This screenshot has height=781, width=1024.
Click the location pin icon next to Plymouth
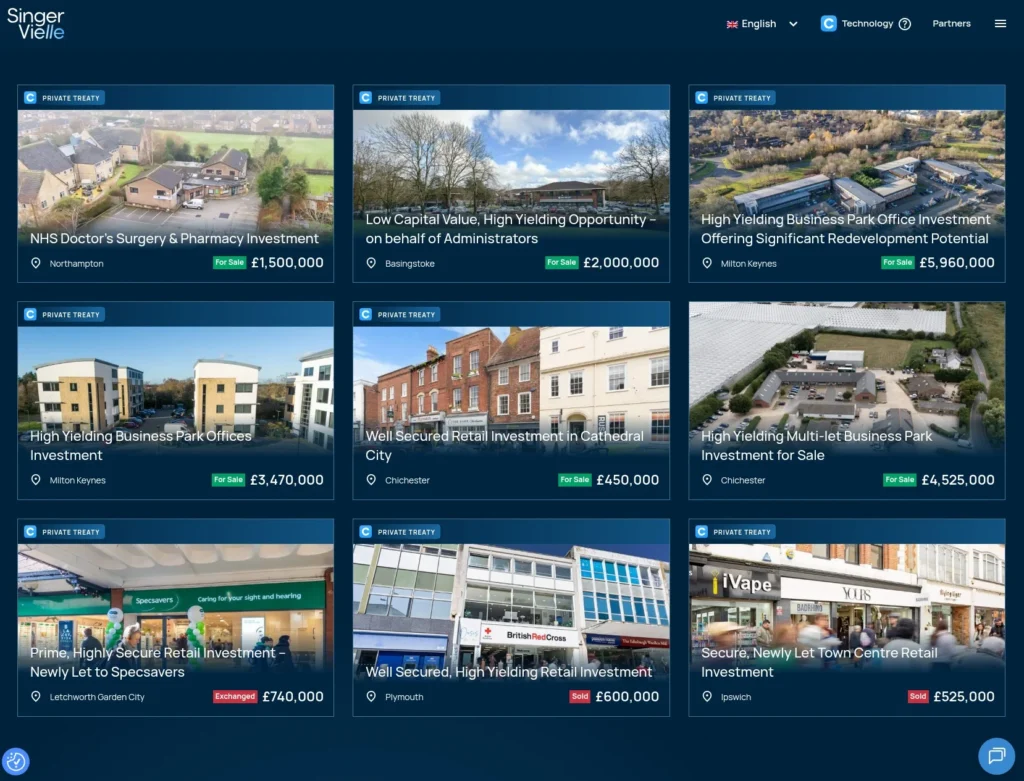(x=372, y=697)
